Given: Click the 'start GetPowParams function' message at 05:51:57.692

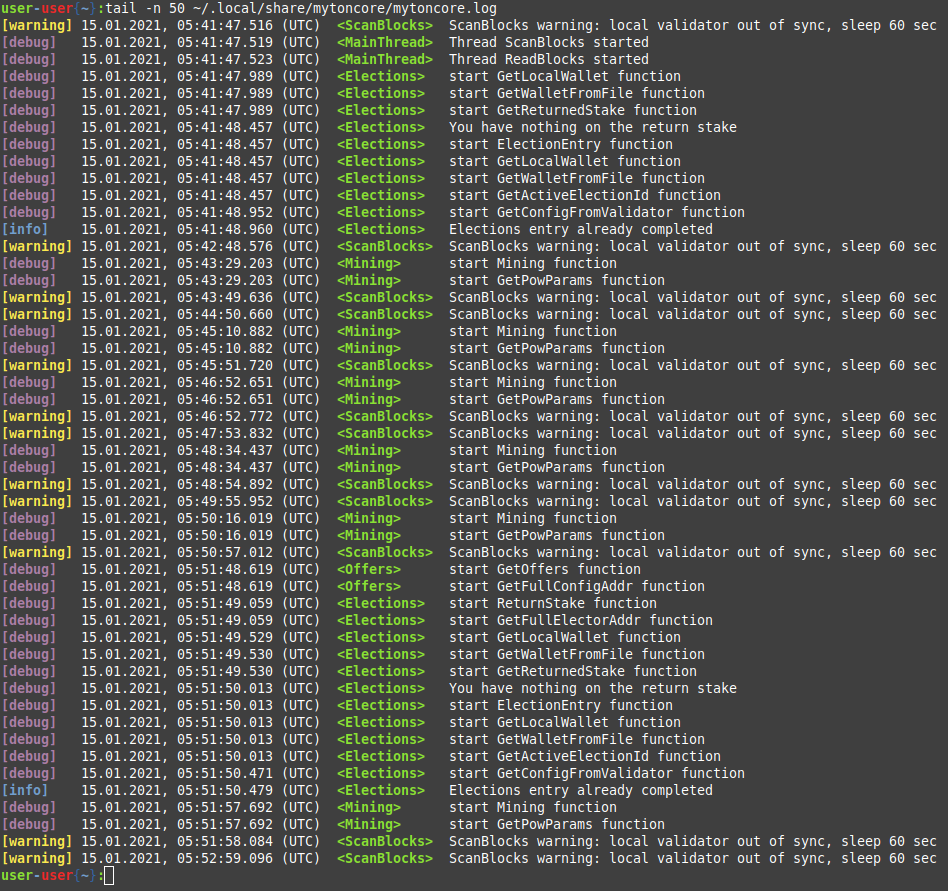Looking at the screenshot, I should tap(556, 824).
